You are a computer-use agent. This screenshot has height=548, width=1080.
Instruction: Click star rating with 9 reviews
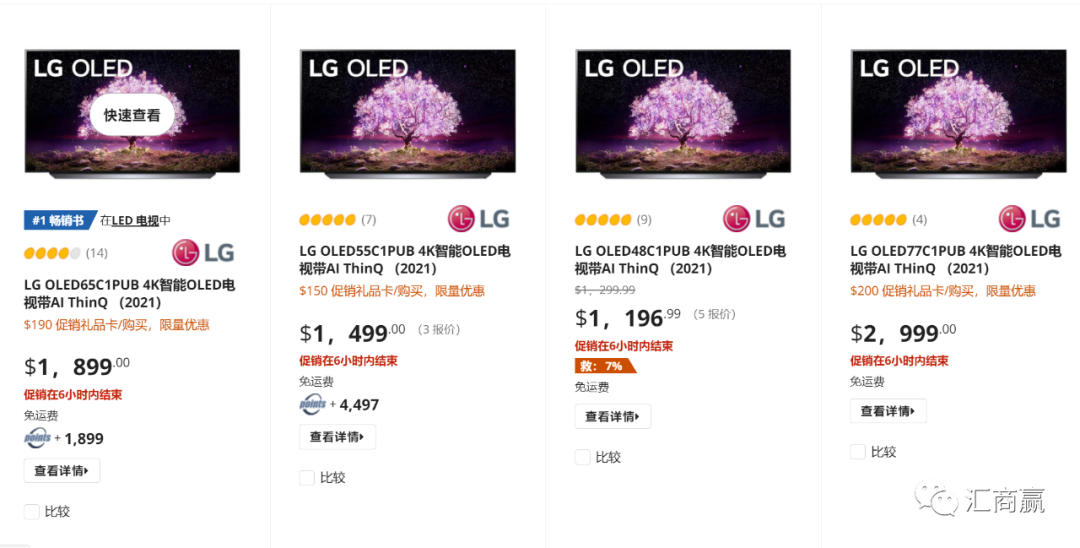click(x=603, y=220)
